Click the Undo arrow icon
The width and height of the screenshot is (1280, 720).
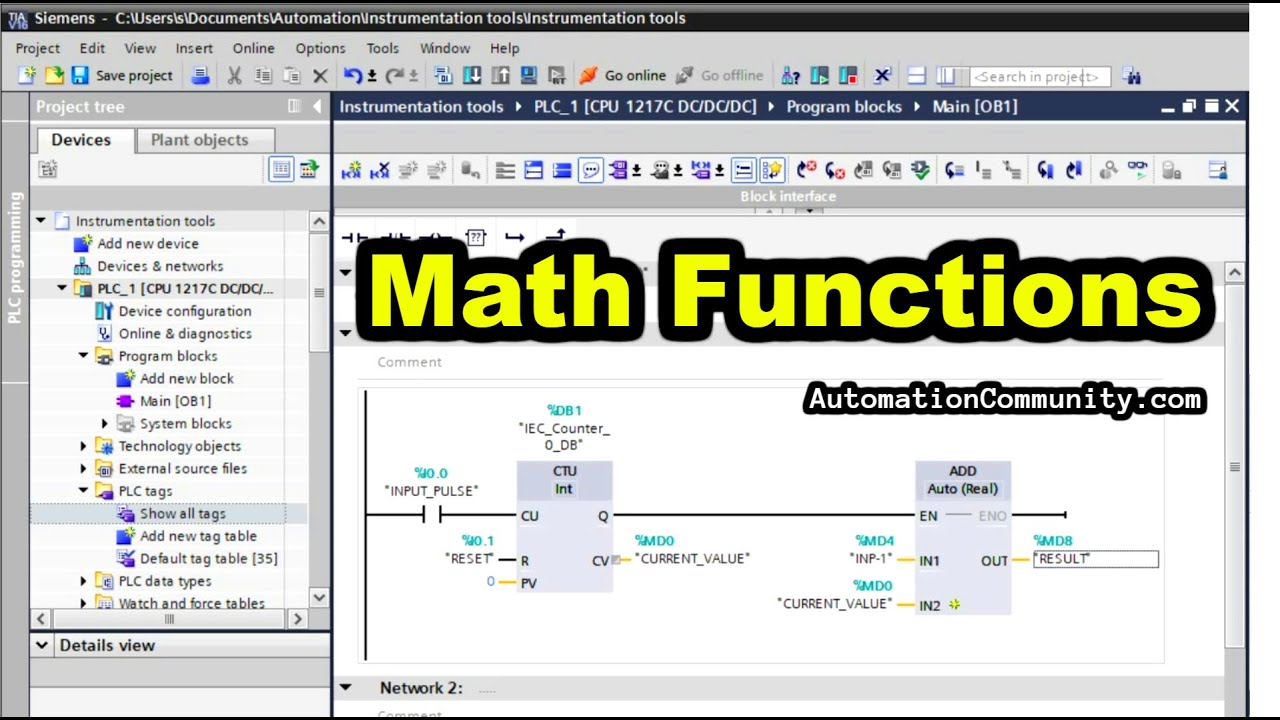(353, 75)
